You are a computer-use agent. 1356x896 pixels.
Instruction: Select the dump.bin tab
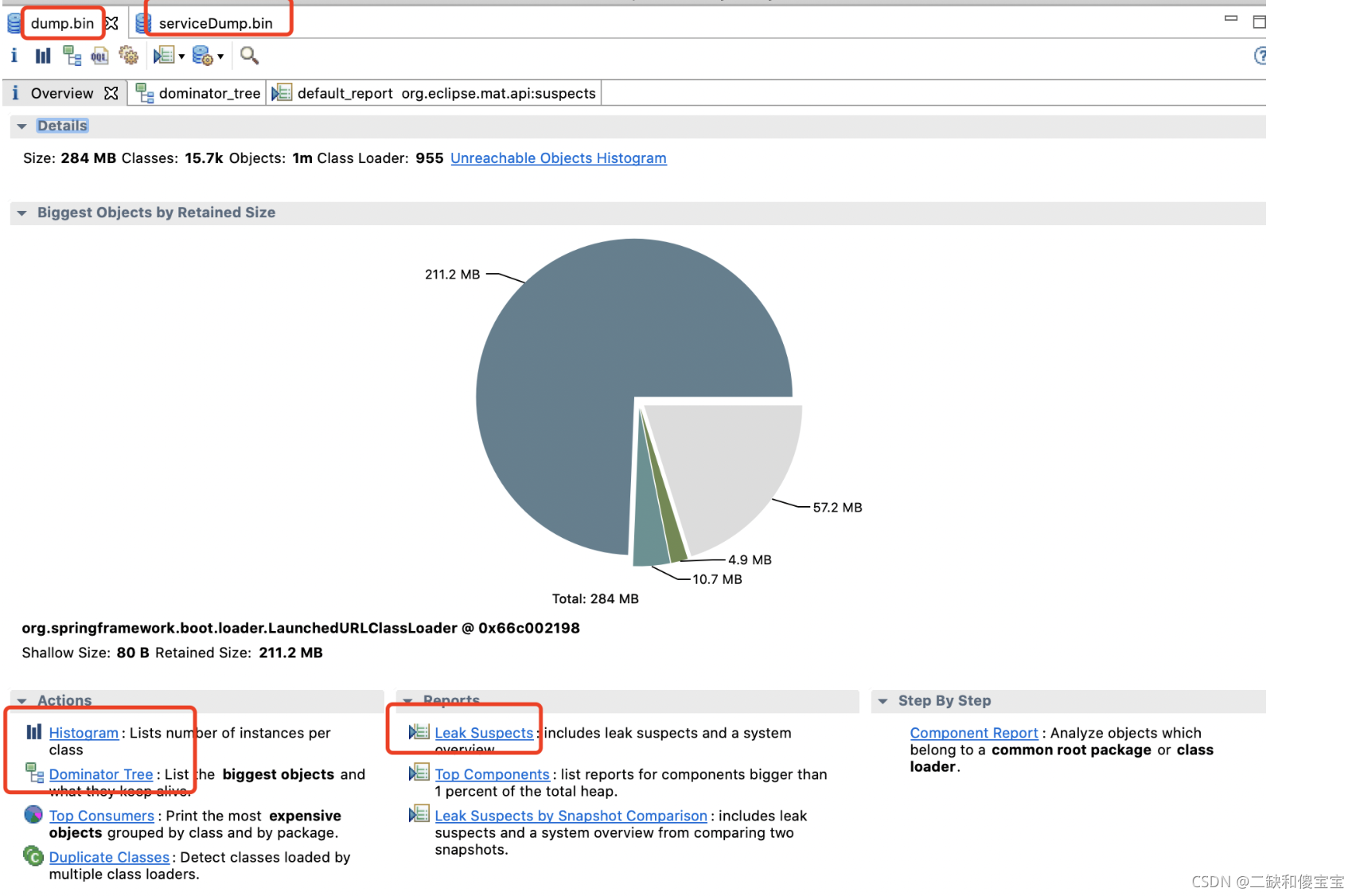62,23
